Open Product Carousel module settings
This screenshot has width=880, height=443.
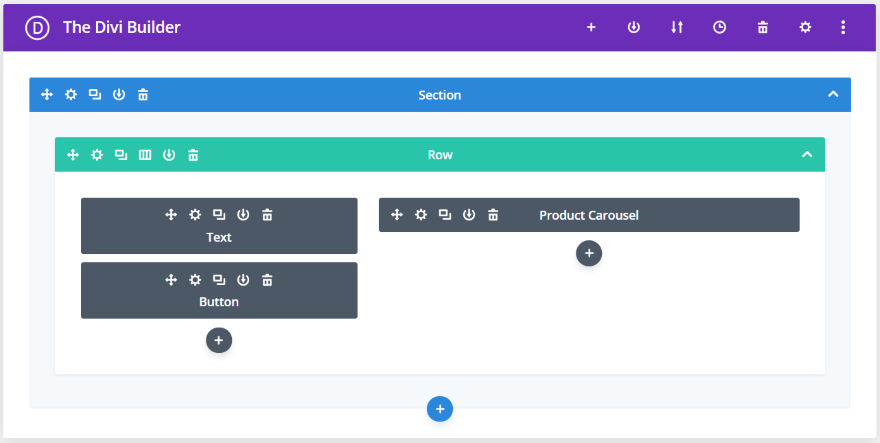click(x=421, y=215)
